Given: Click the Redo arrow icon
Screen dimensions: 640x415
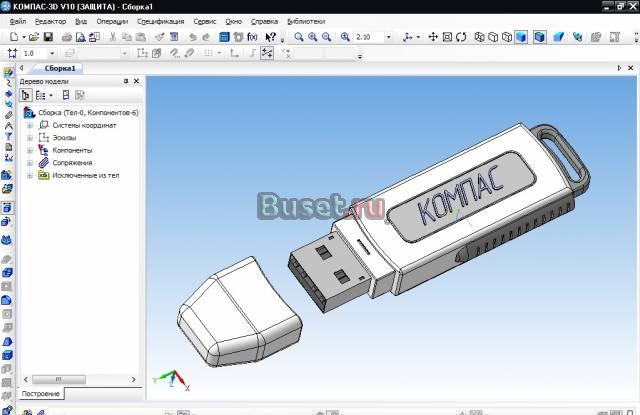Looking at the screenshot, I should point(206,37).
